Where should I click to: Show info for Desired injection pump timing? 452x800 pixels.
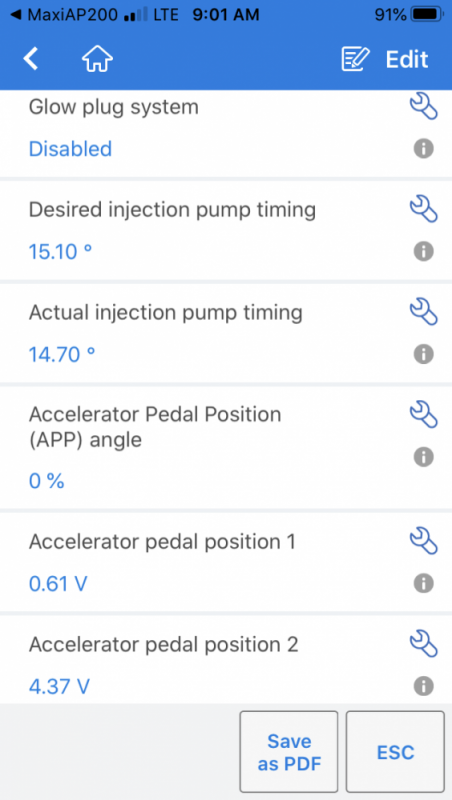[x=423, y=252]
